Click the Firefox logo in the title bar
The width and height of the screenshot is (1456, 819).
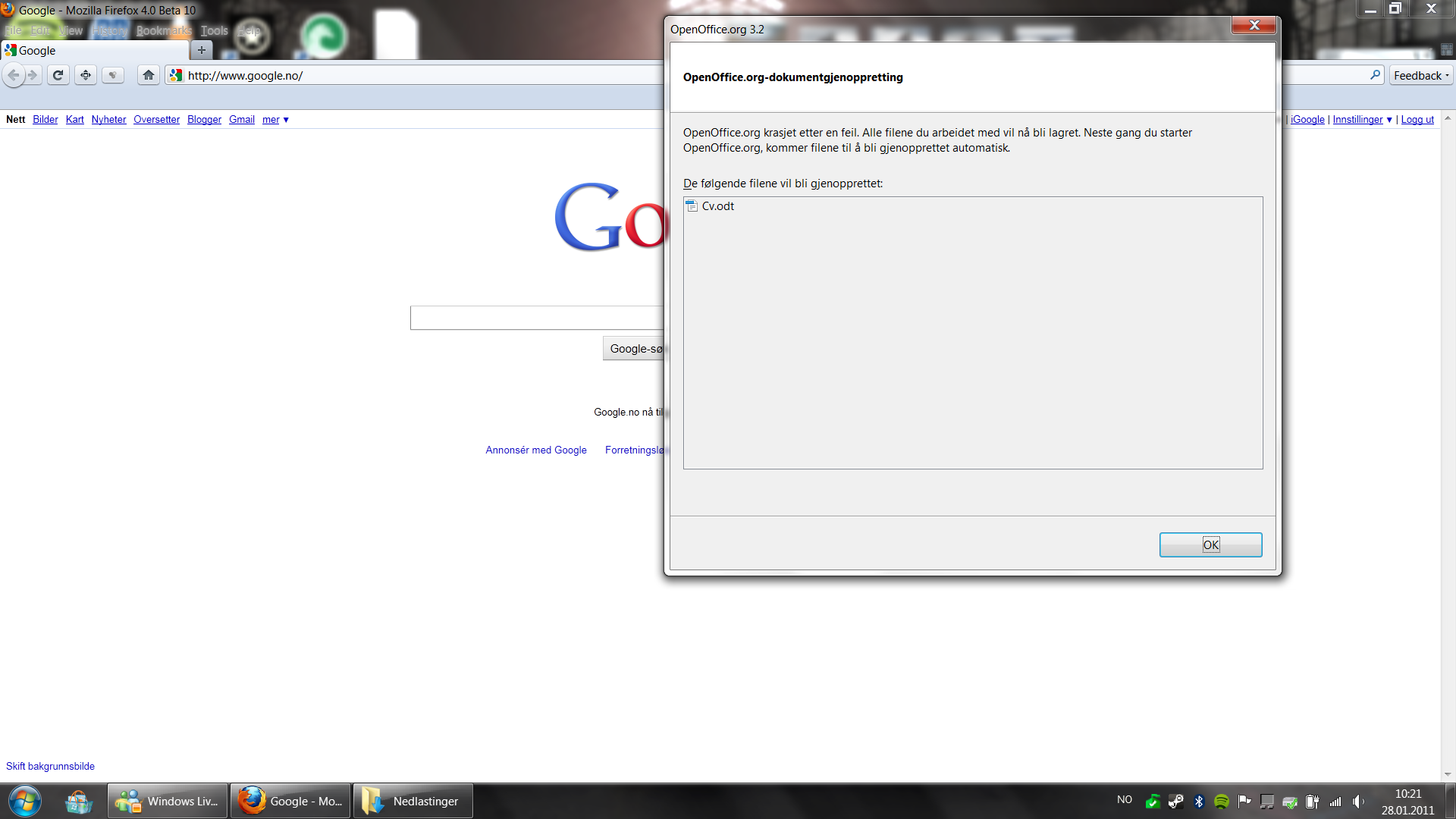point(8,10)
